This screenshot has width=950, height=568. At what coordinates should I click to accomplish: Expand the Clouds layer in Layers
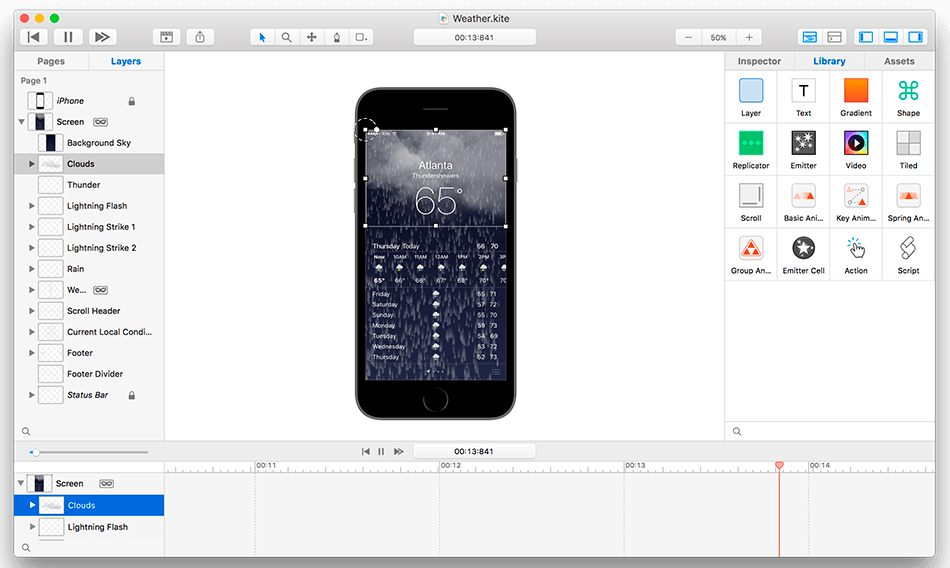[x=32, y=164]
